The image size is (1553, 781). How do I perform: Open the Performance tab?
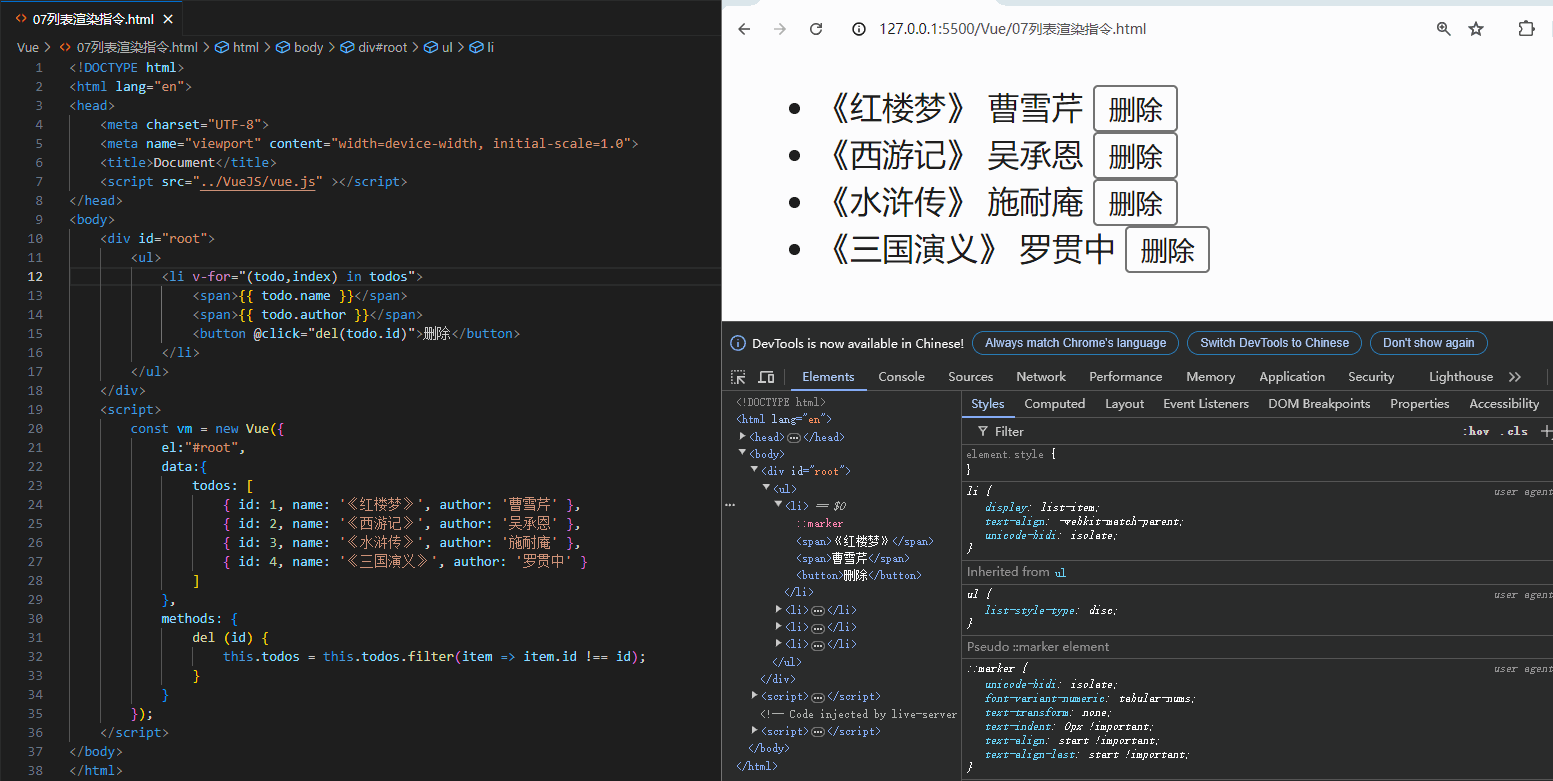pyautogui.click(x=1125, y=377)
